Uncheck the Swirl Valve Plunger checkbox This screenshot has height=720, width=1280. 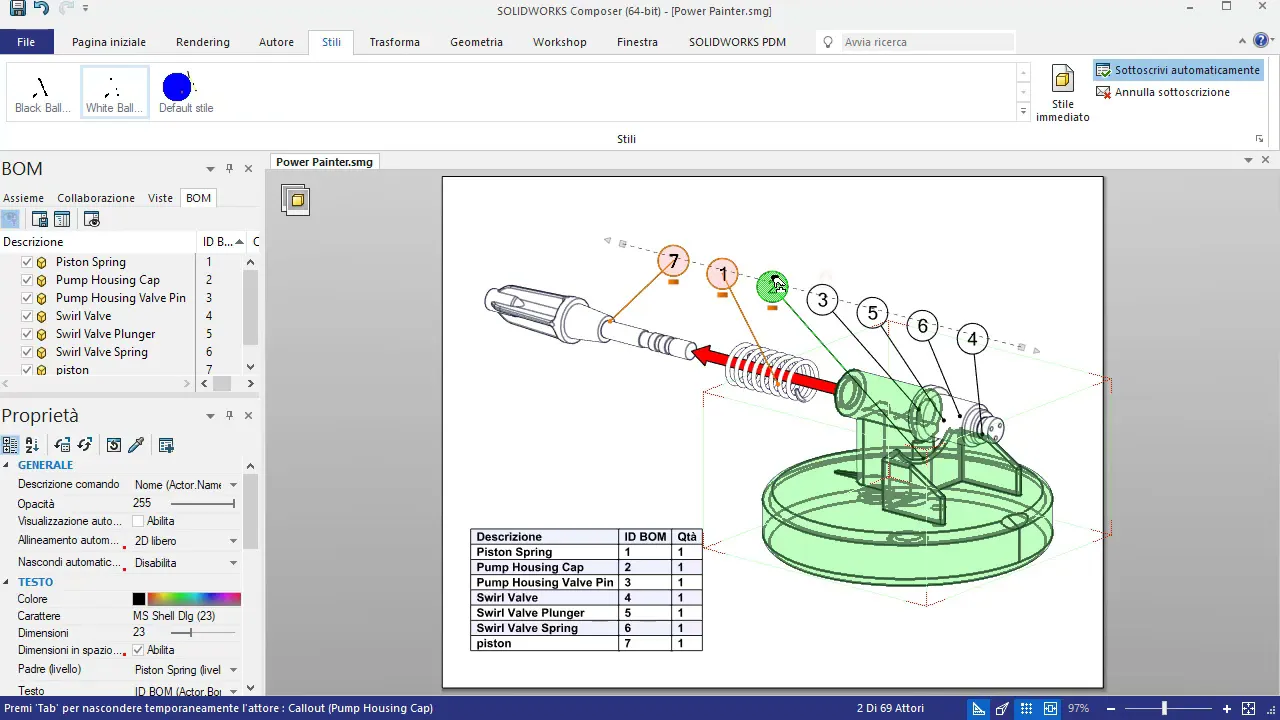27,334
